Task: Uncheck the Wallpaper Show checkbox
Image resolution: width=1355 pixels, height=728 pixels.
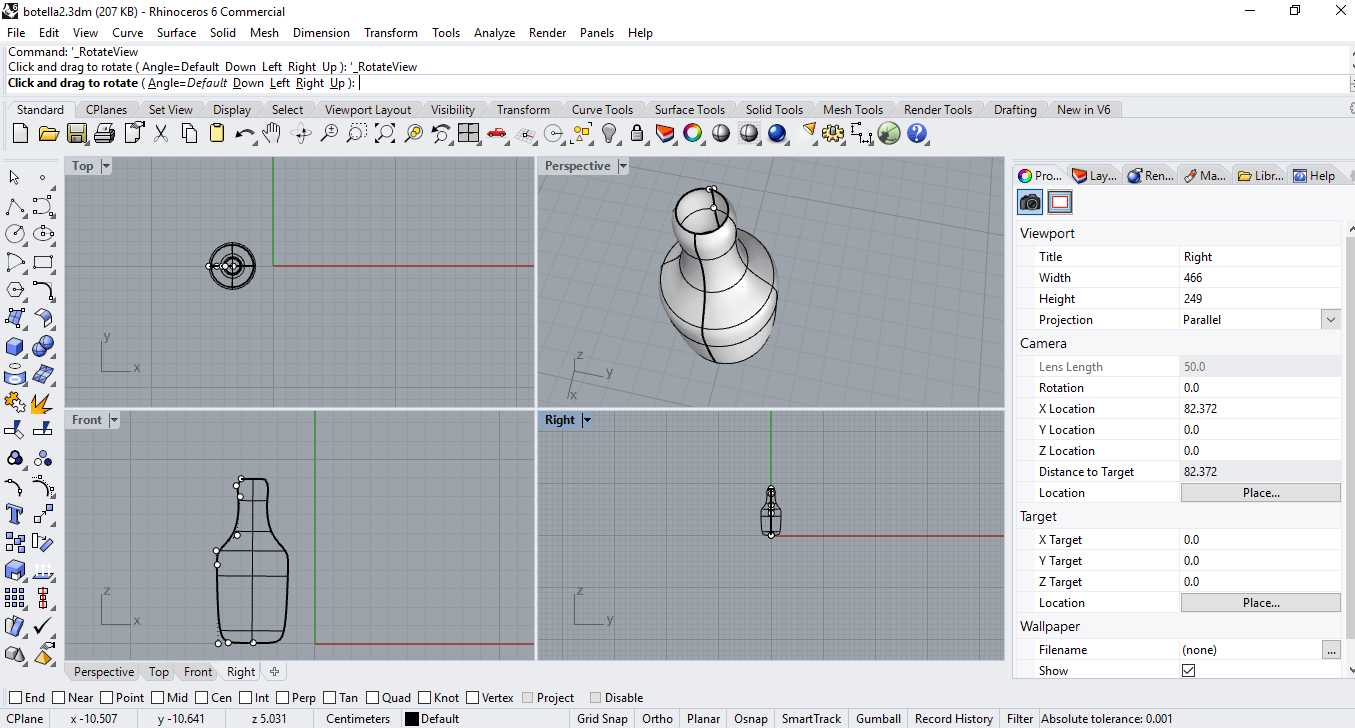Action: pyautogui.click(x=1188, y=671)
